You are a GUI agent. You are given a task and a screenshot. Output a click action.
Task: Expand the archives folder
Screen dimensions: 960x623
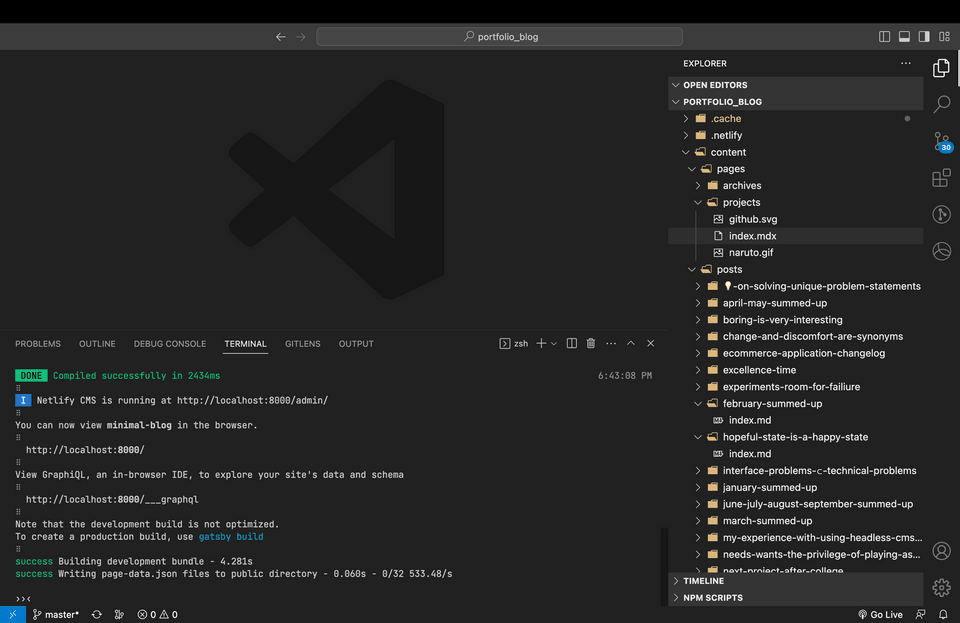click(796, 185)
